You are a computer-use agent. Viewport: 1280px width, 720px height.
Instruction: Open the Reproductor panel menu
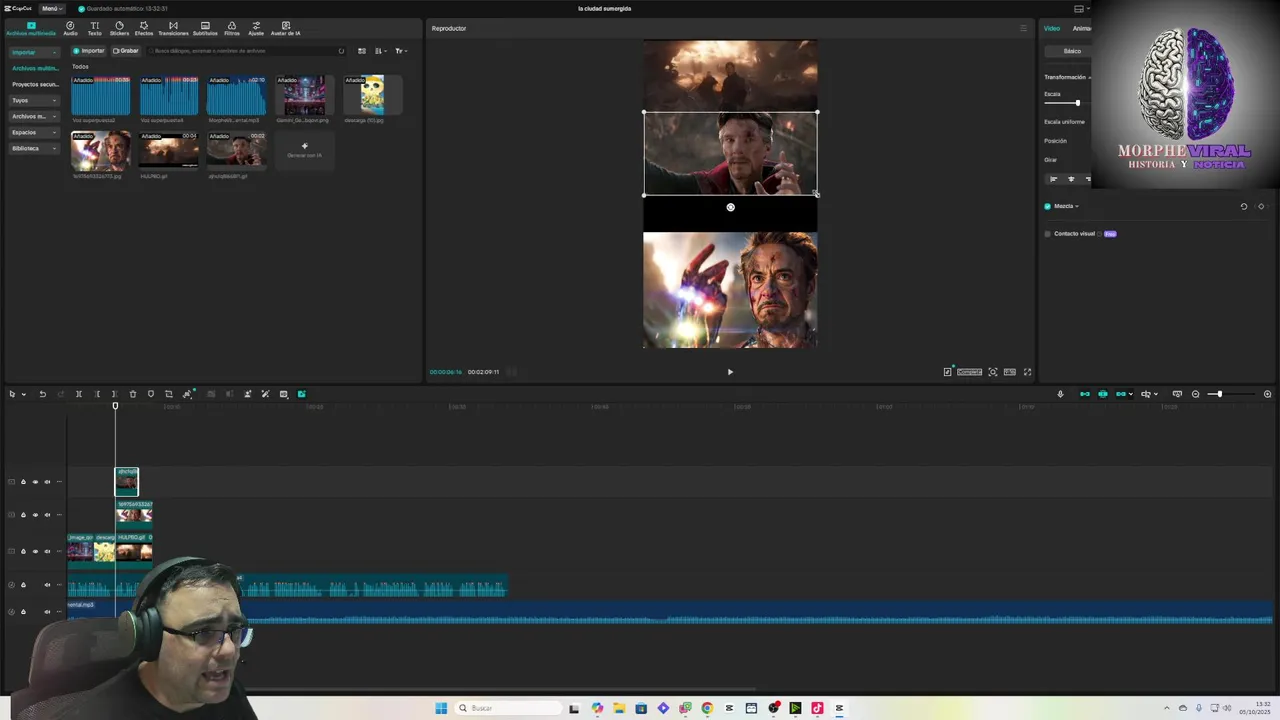click(x=1023, y=28)
